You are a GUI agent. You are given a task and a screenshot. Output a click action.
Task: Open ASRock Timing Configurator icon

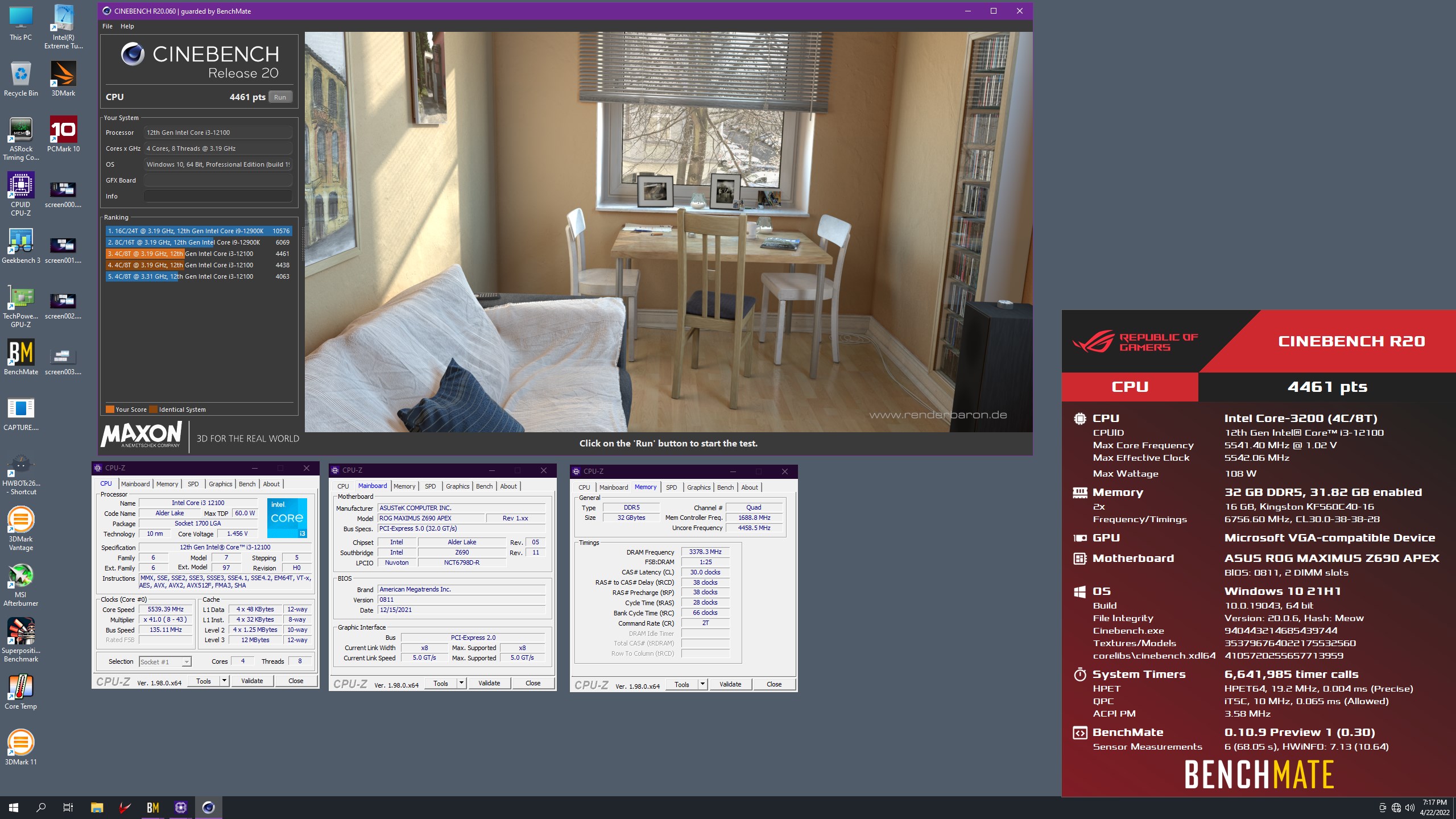pos(21,139)
